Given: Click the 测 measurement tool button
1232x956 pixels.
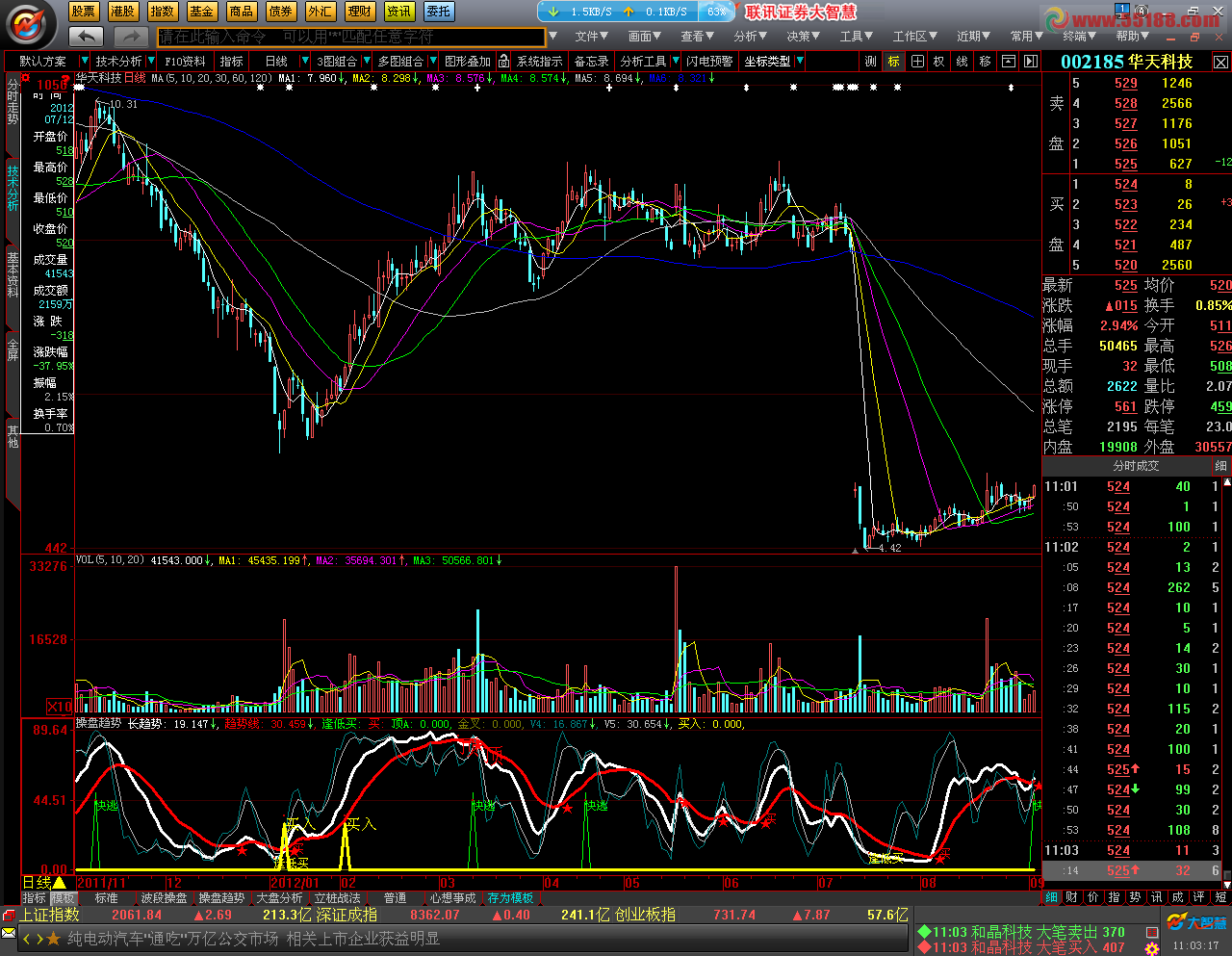Looking at the screenshot, I should pos(871,61).
